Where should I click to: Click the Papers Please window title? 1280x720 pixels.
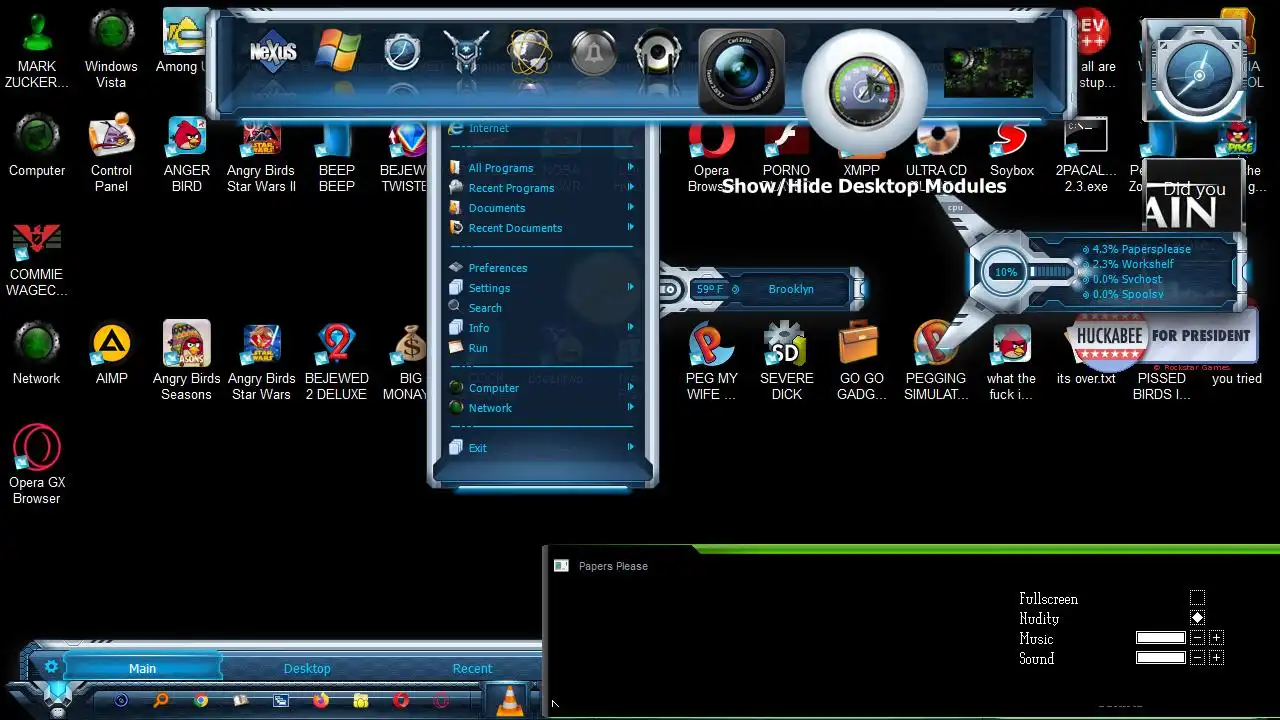coord(613,566)
